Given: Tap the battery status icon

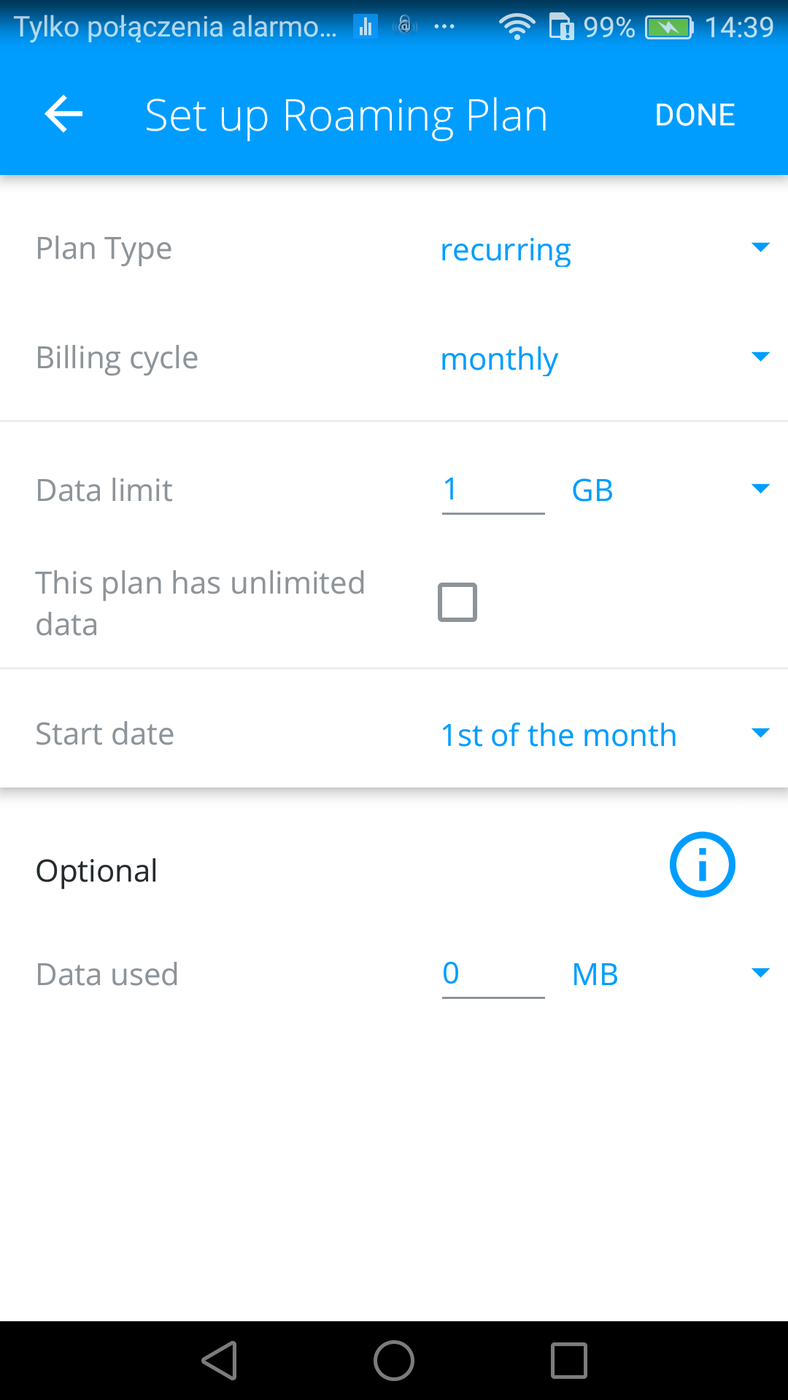Looking at the screenshot, I should pos(668,27).
